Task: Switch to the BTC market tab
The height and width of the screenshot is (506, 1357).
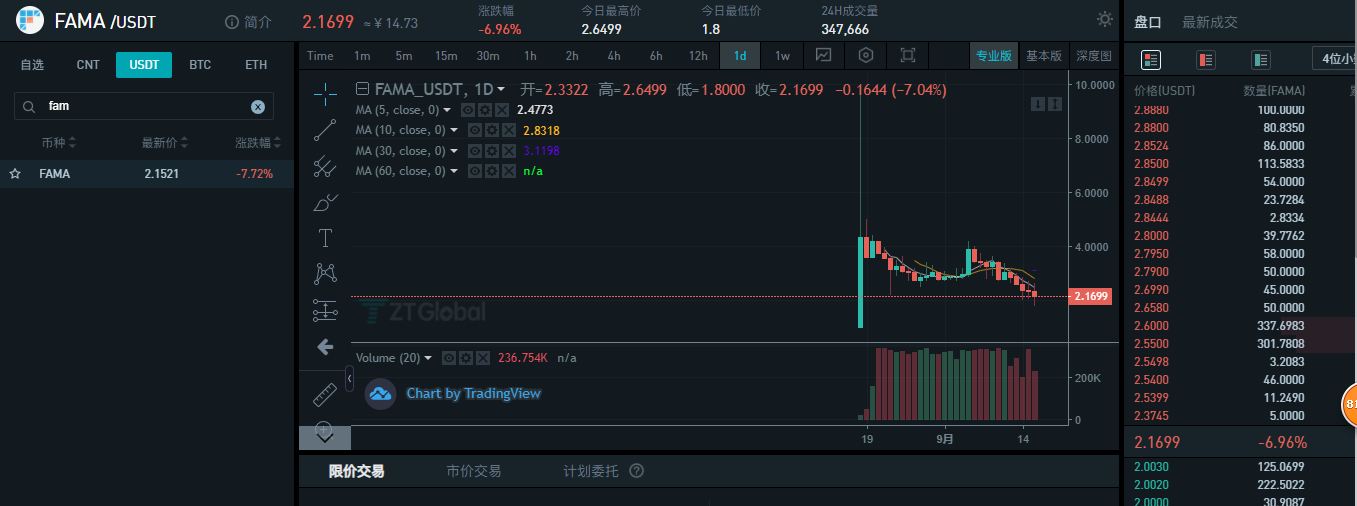Action: coord(200,65)
